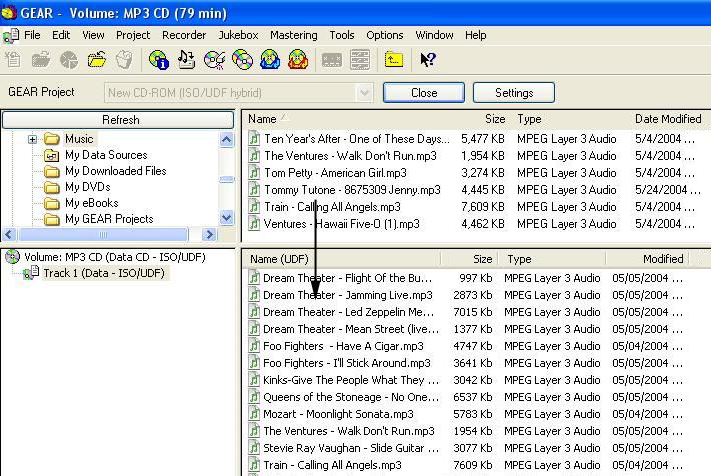711x476 pixels.
Task: Click the Volume MP3 CD disc icon
Action: coord(13,257)
